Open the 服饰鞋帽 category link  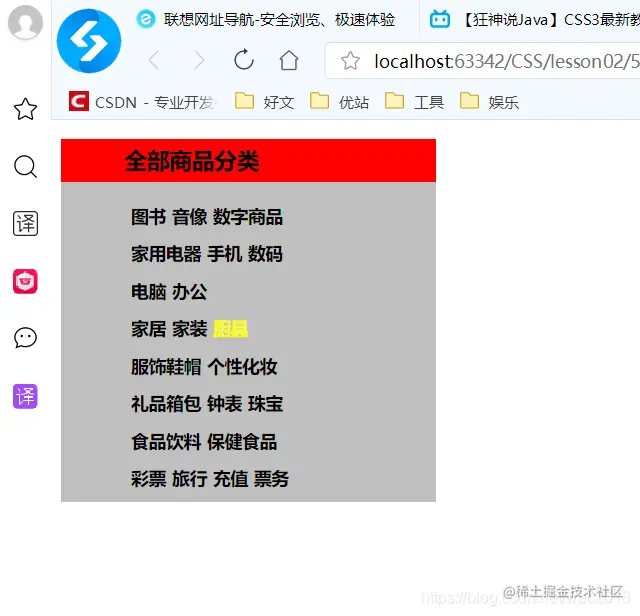point(166,367)
